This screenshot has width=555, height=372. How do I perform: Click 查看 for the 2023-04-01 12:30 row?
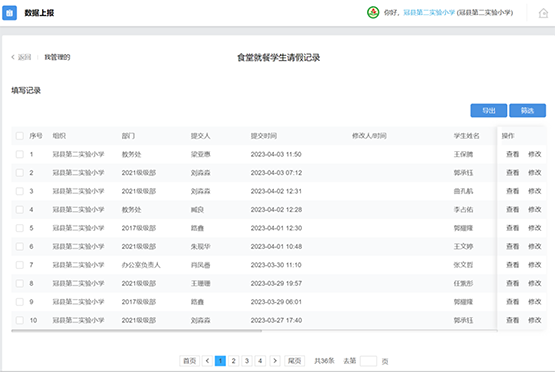click(512, 228)
